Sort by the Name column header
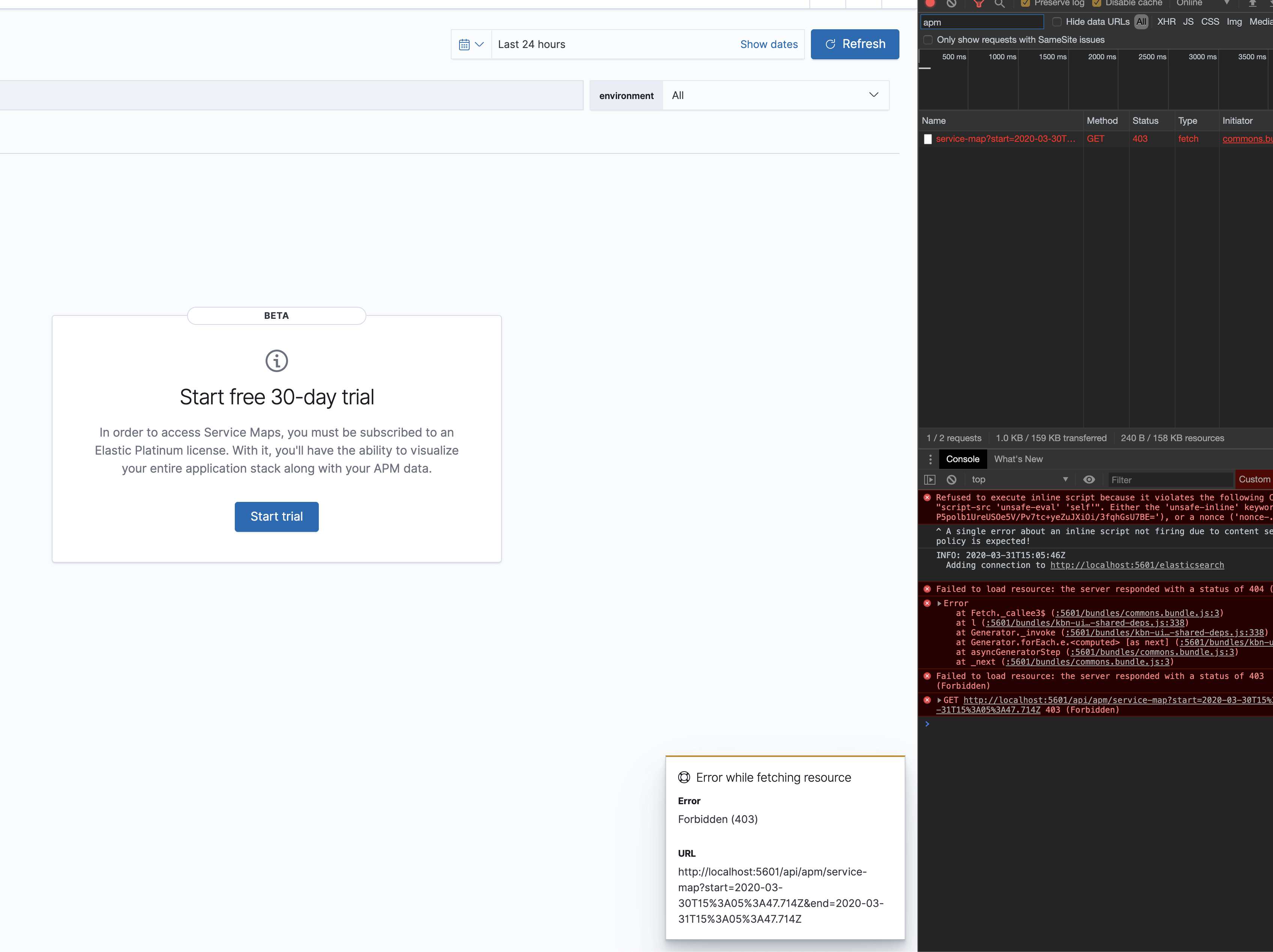This screenshot has width=1273, height=952. point(1001,121)
